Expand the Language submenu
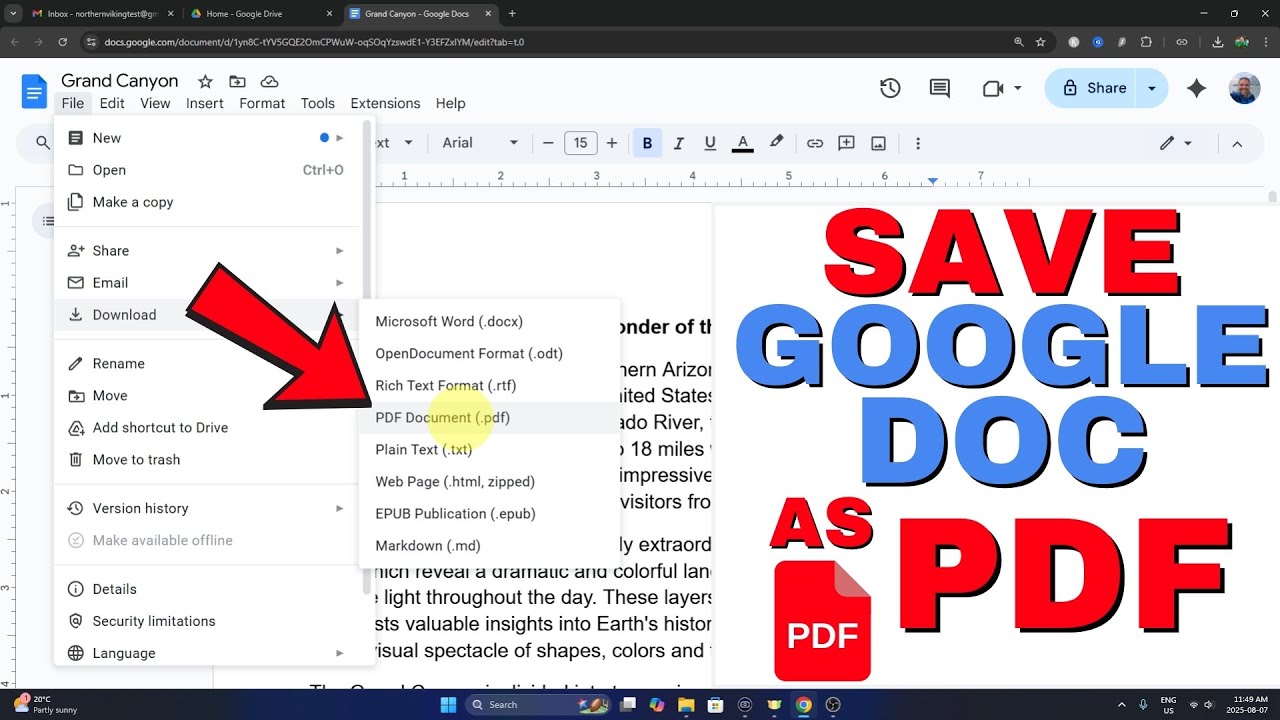The image size is (1280, 720). [x=207, y=654]
